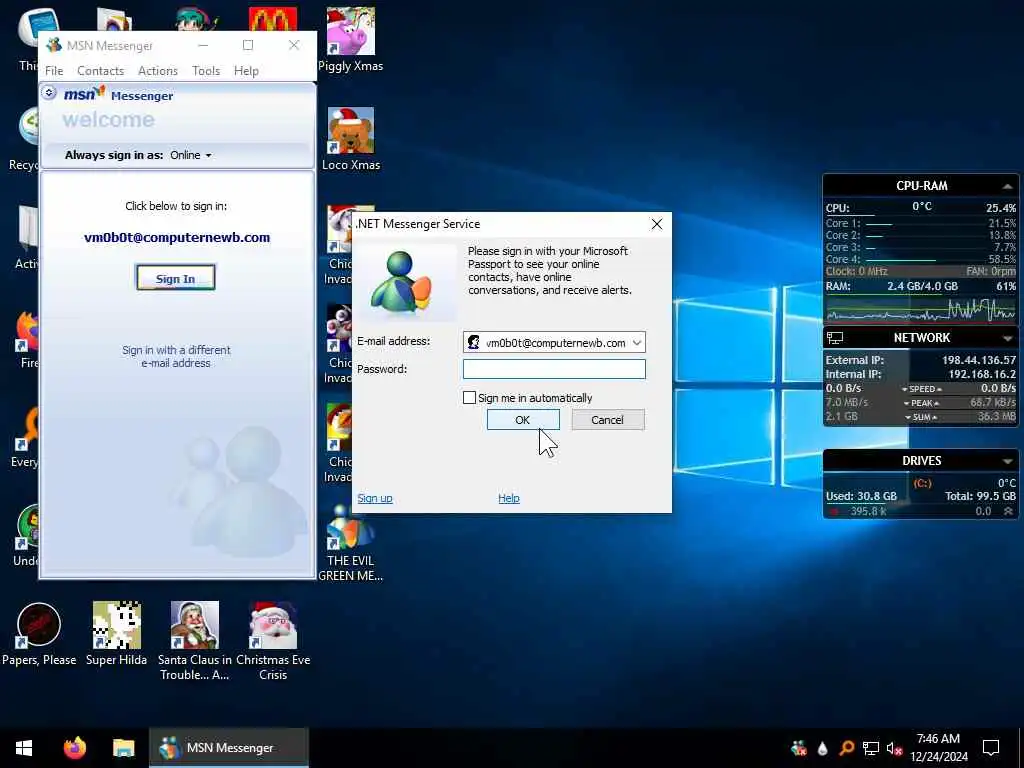This screenshot has height=768, width=1024.
Task: Expand the e-mail address combo box
Action: pos(637,343)
